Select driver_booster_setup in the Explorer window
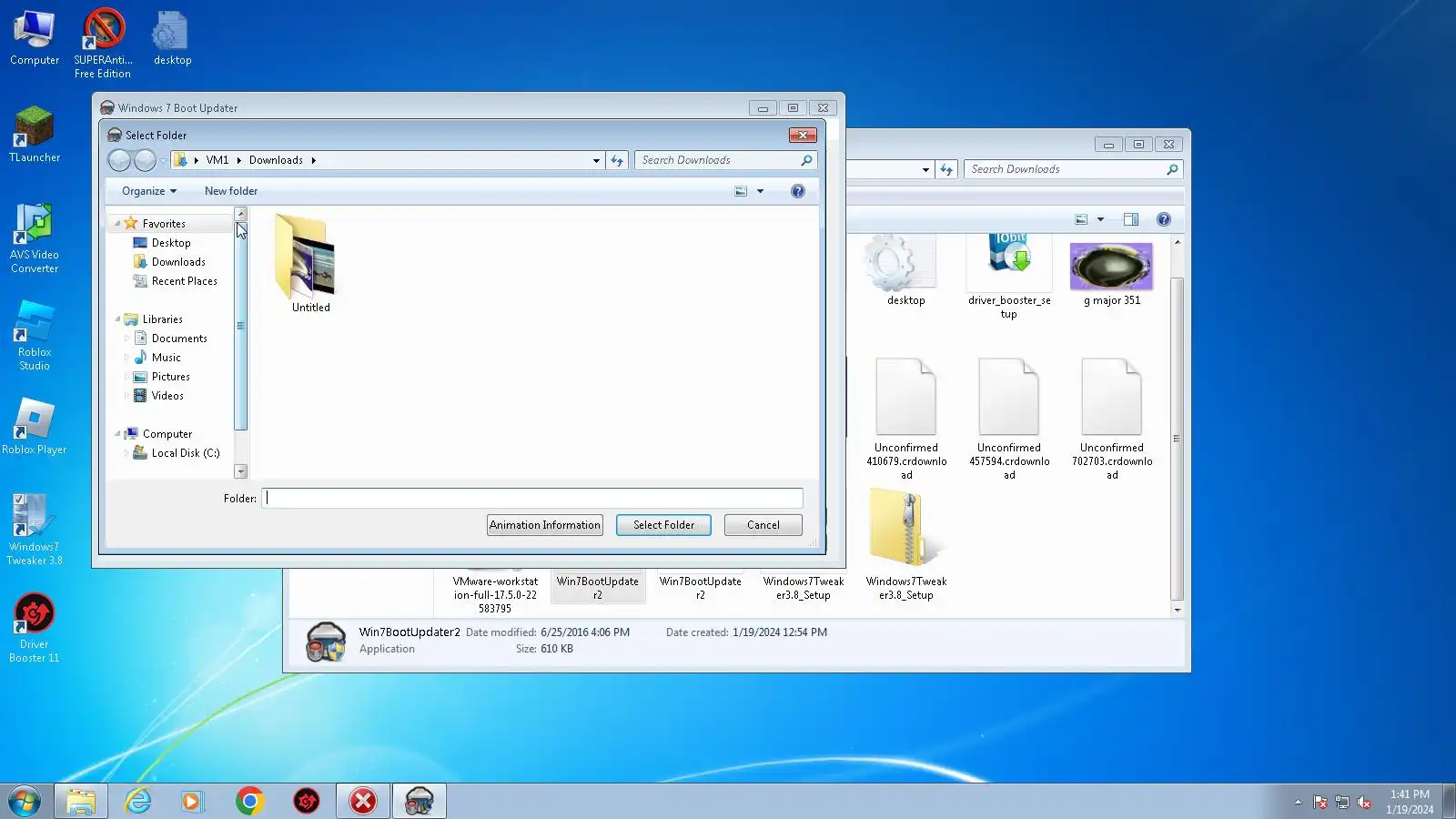 pos(1009,277)
